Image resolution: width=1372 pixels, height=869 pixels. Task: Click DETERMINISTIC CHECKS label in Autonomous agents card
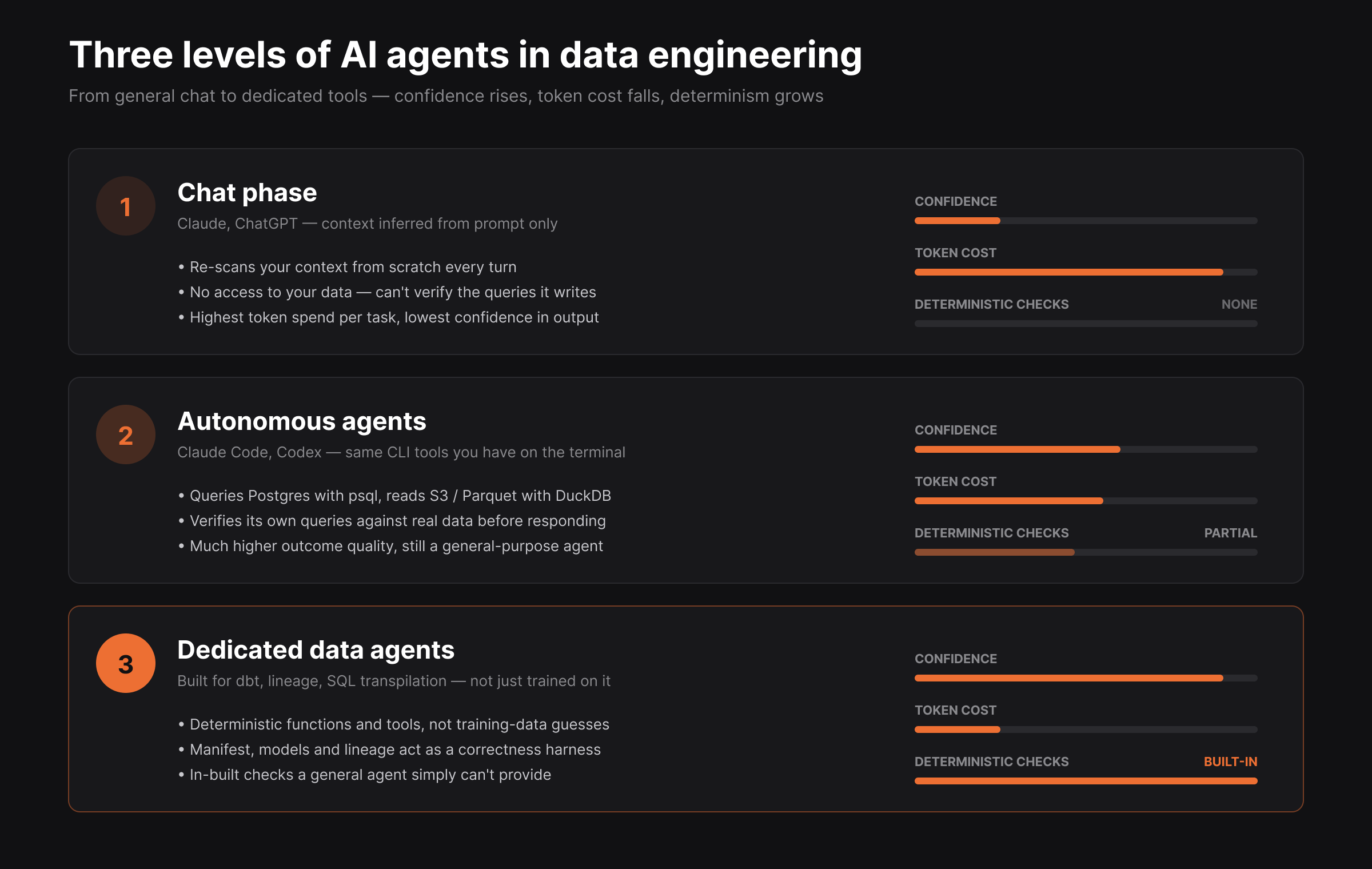point(991,533)
